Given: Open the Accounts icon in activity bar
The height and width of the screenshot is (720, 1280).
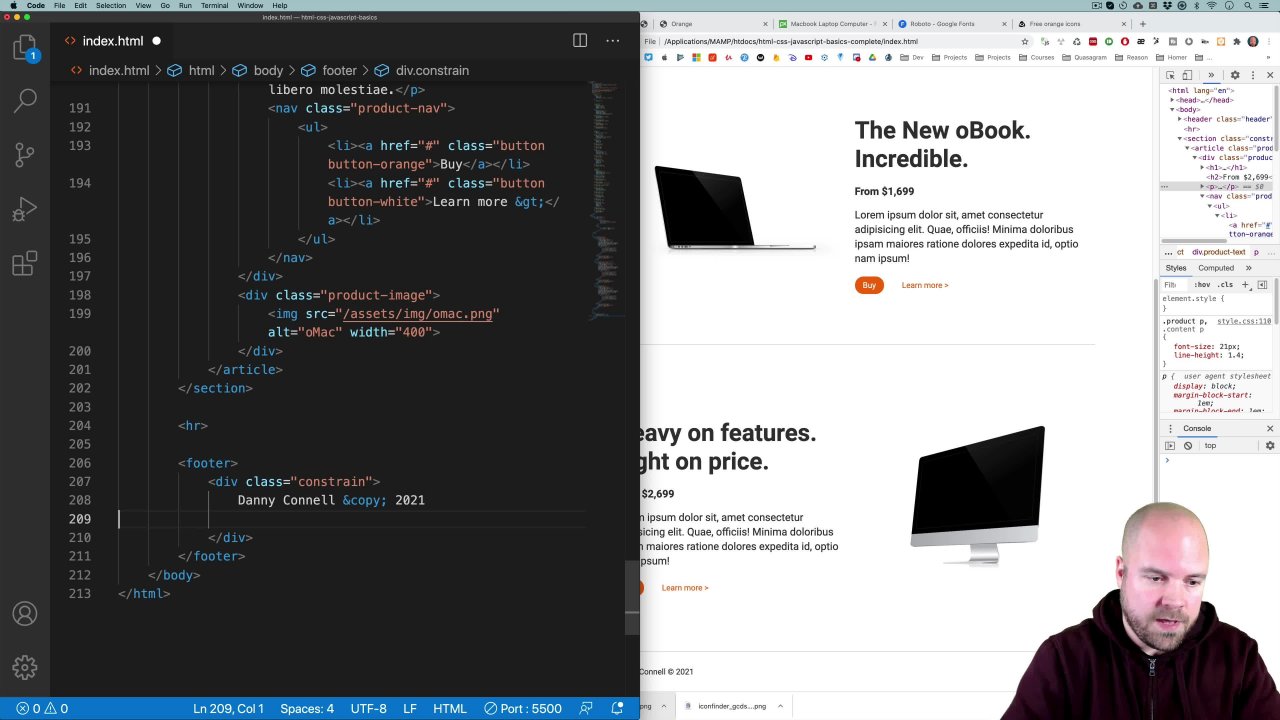Looking at the screenshot, I should tap(25, 614).
